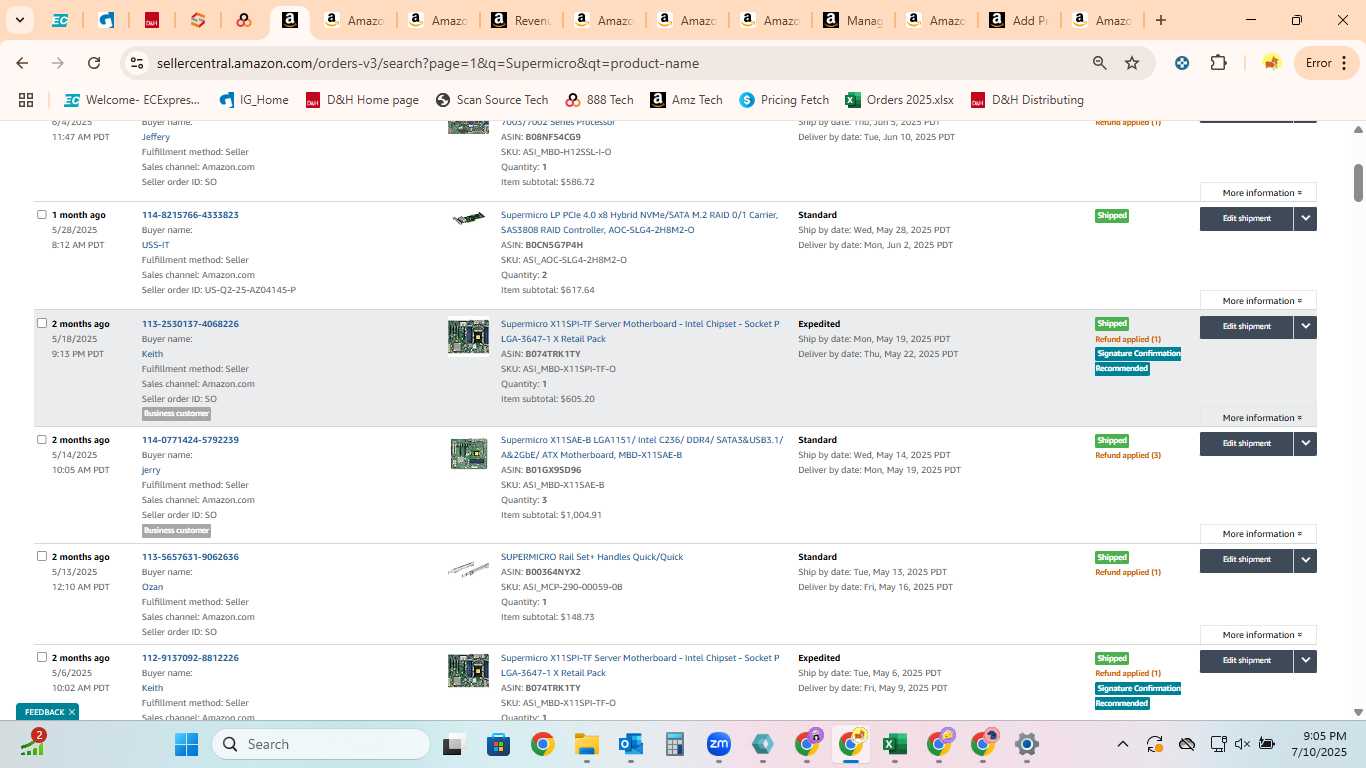Switch to first EC Express browser tab

pyautogui.click(x=60, y=20)
